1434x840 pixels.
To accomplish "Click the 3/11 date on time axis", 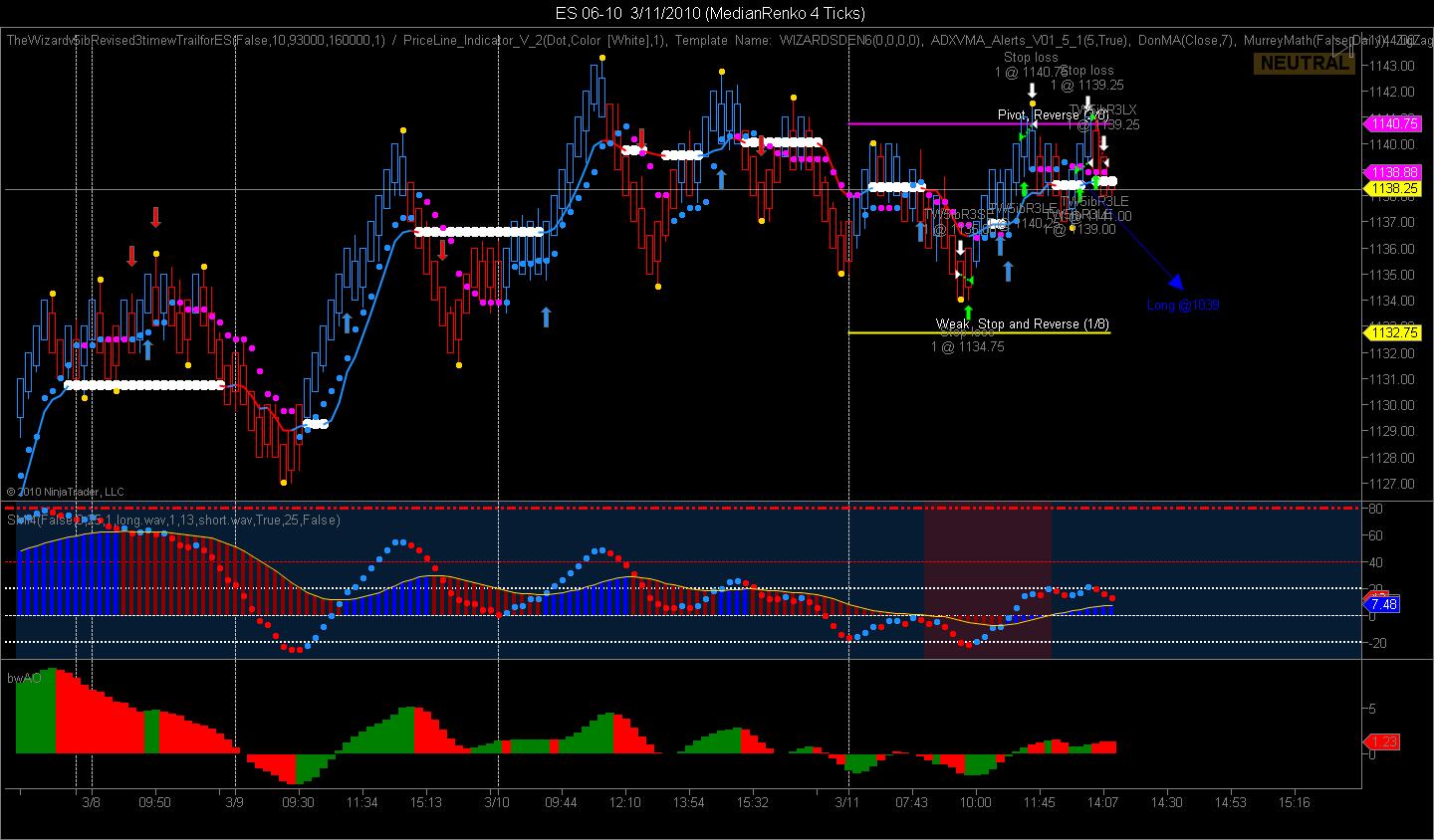I will [x=847, y=802].
